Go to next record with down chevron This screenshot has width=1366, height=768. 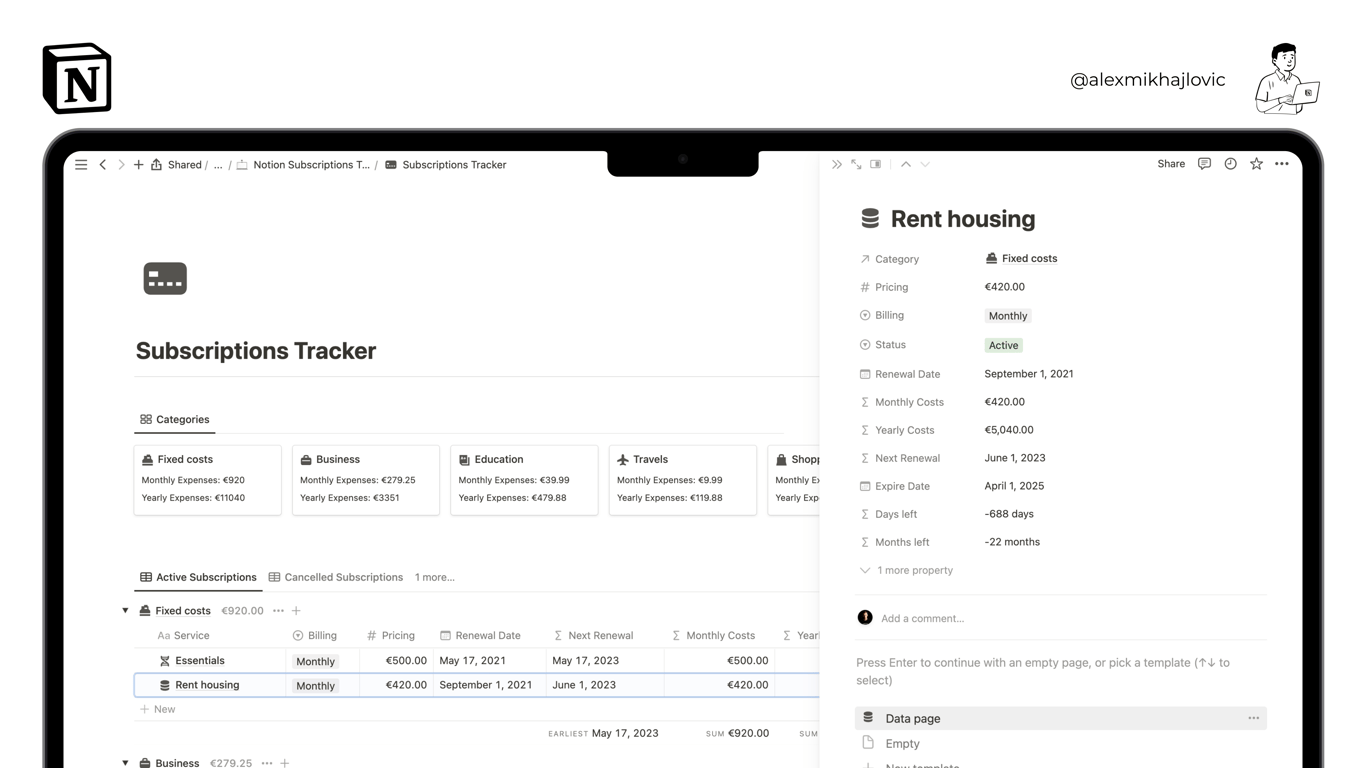[x=925, y=164]
